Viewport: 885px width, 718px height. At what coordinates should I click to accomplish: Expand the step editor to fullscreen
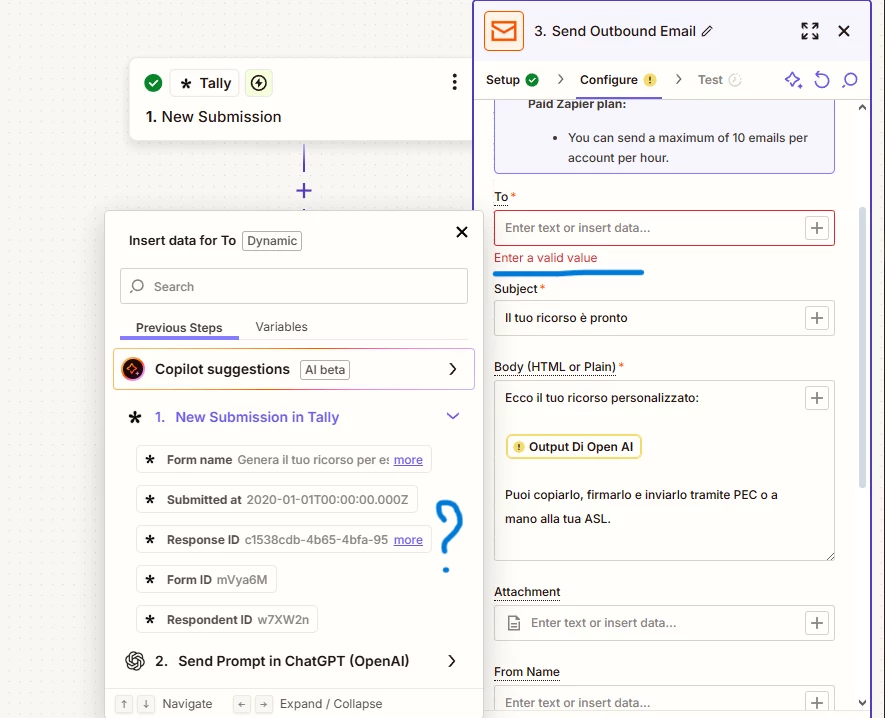pyautogui.click(x=810, y=31)
